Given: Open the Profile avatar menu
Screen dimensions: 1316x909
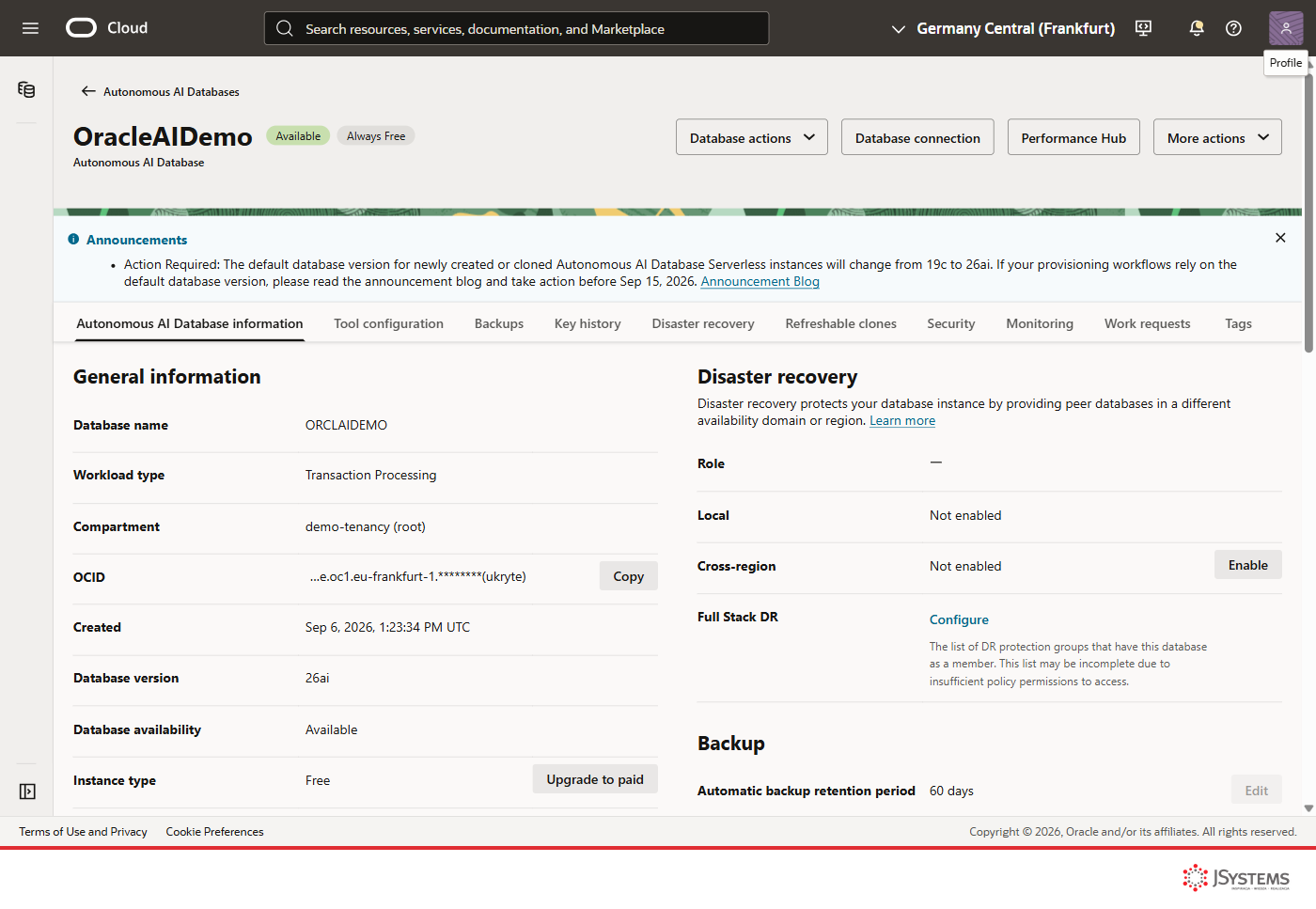Looking at the screenshot, I should 1286,28.
